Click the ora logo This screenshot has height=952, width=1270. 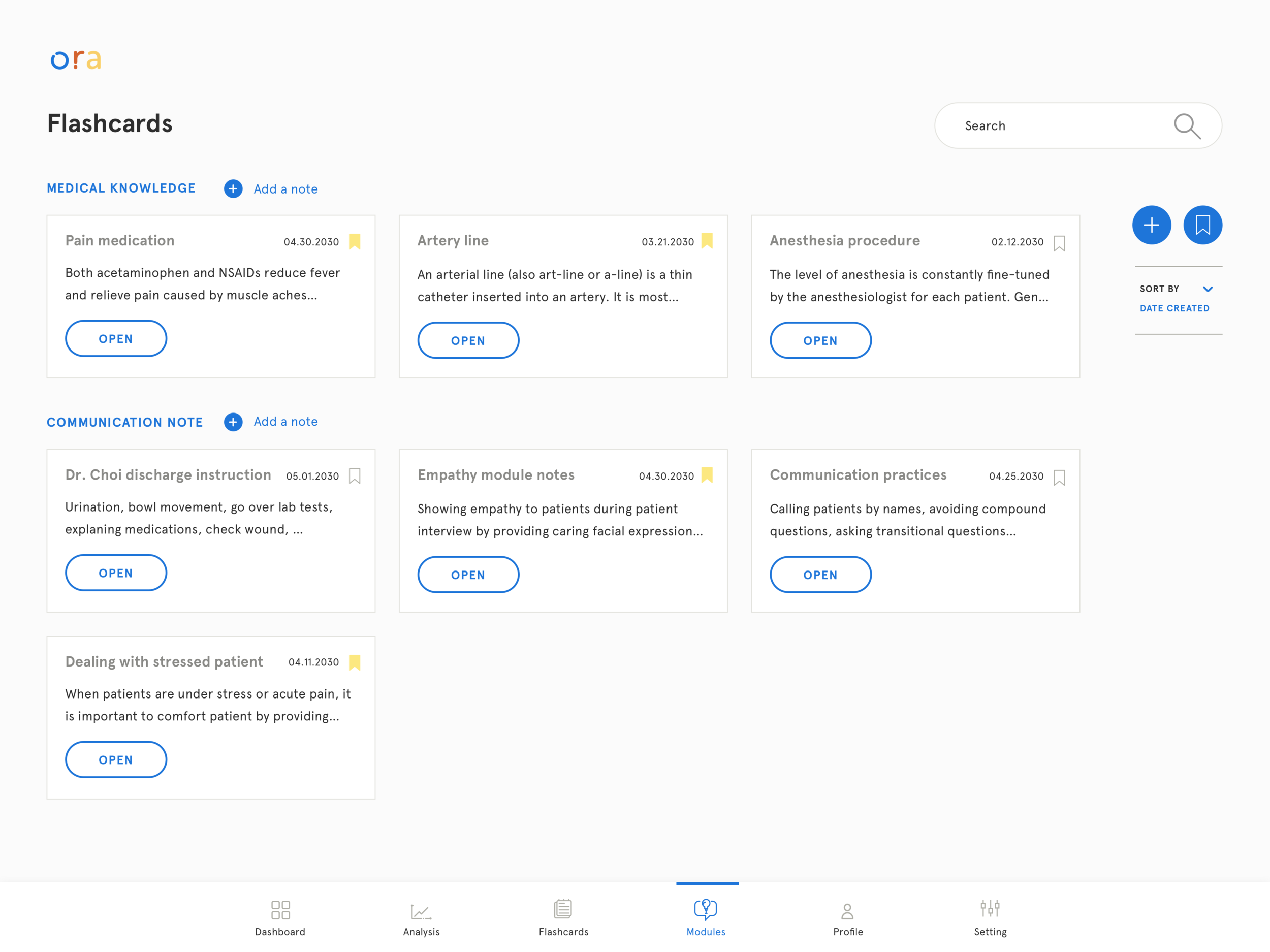tap(76, 60)
